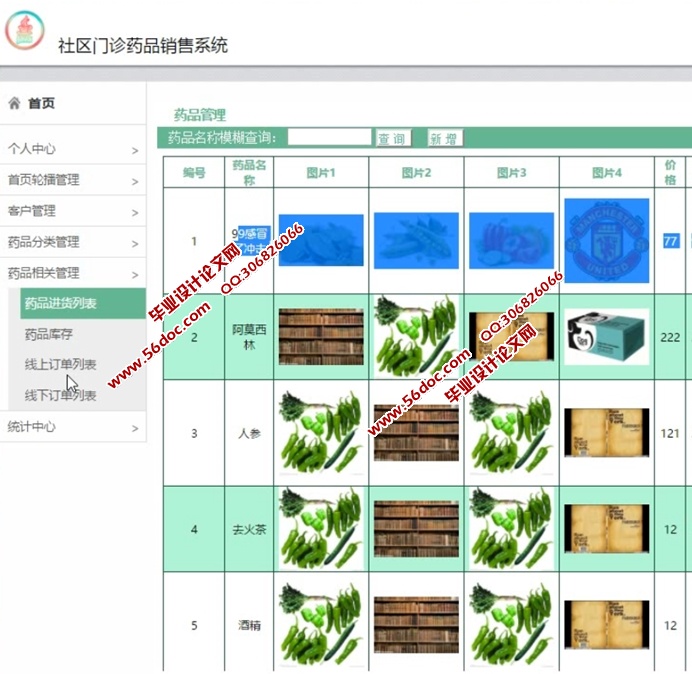Click the 图片1 column header

pyautogui.click(x=321, y=173)
